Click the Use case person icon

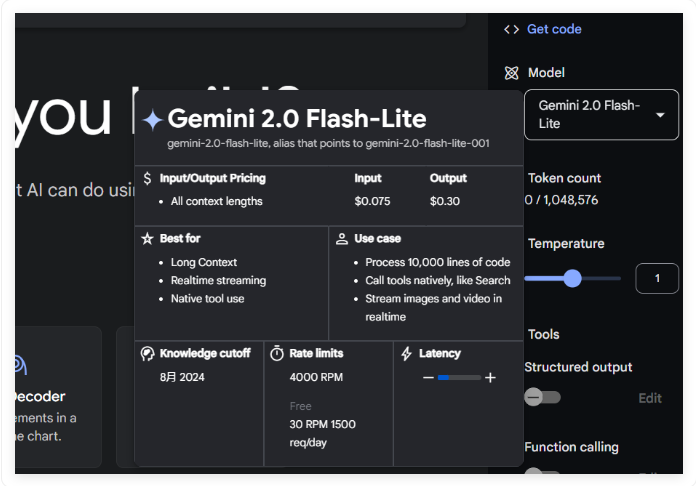342,239
